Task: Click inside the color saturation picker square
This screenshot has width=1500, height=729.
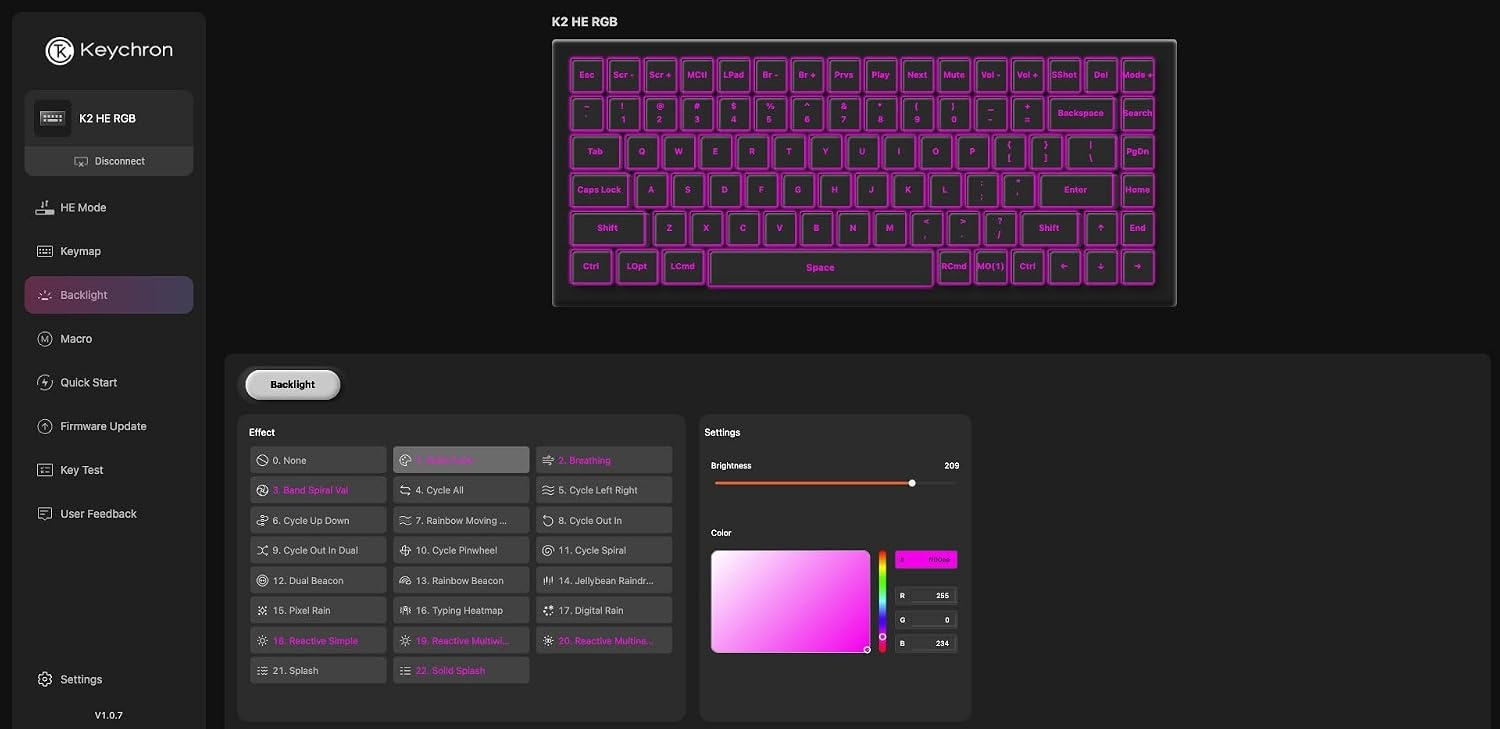Action: 790,601
